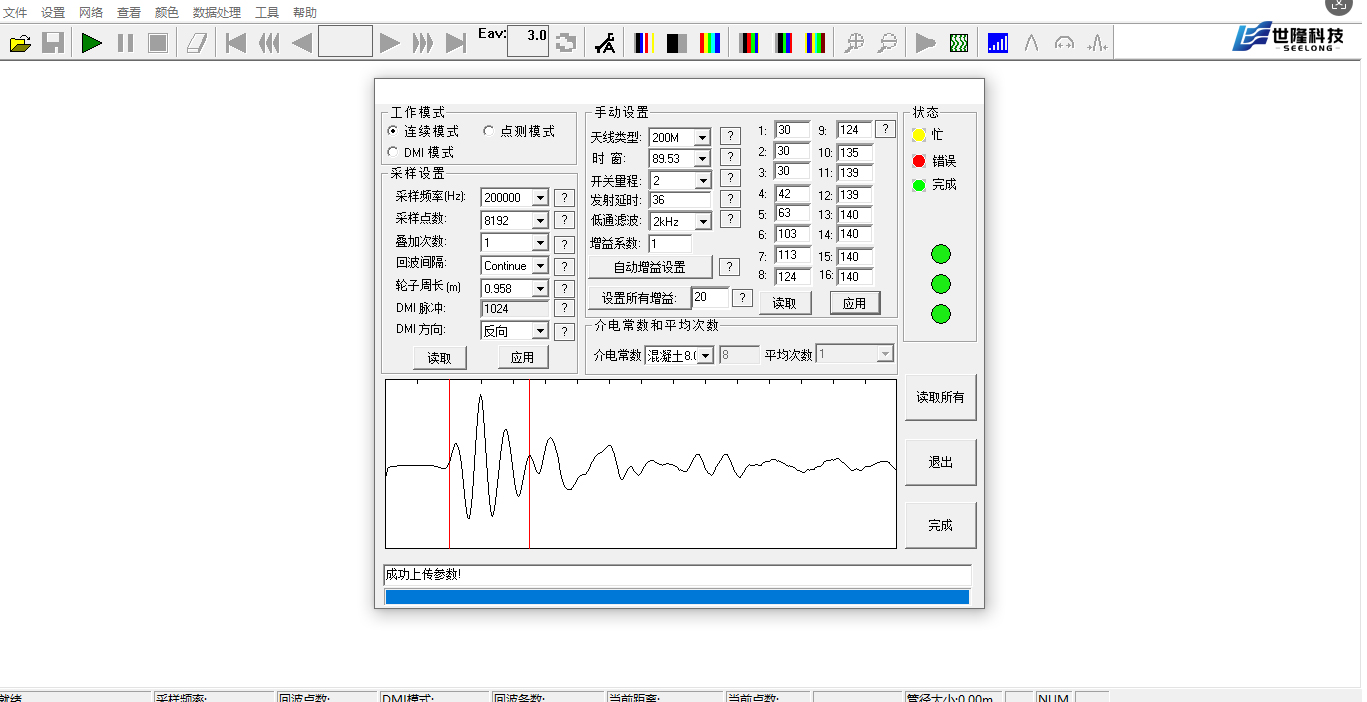The height and width of the screenshot is (702, 1367).
Task: Start acquisition with green play icon
Action: tap(92, 43)
